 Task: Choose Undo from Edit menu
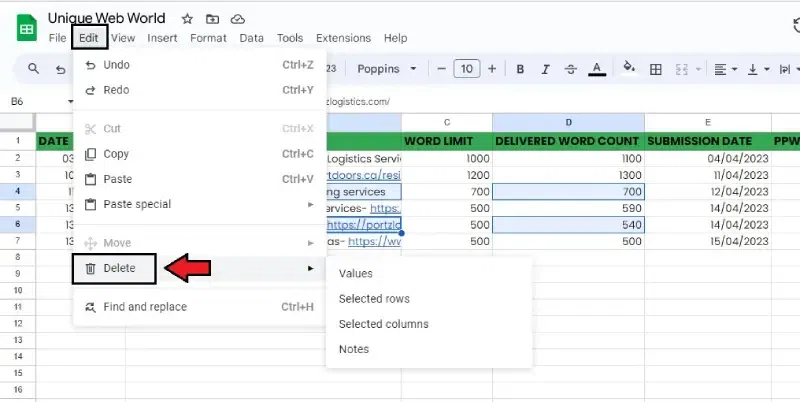click(199, 65)
